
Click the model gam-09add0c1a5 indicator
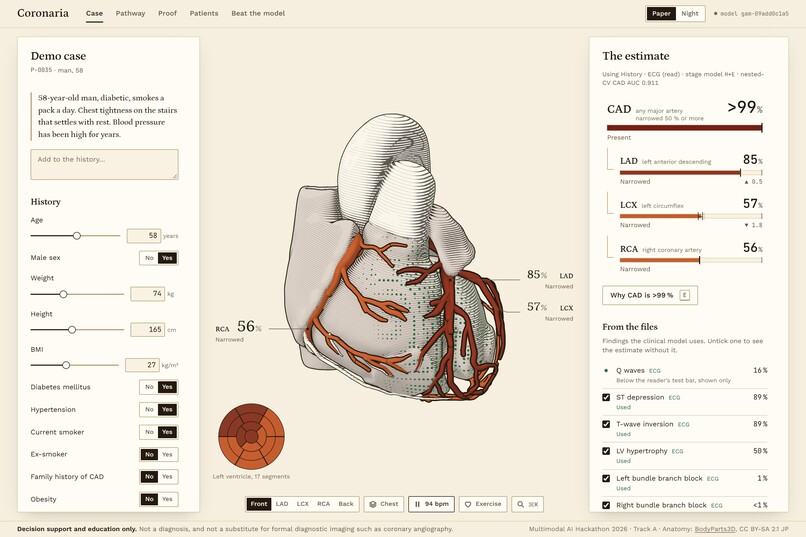[751, 14]
